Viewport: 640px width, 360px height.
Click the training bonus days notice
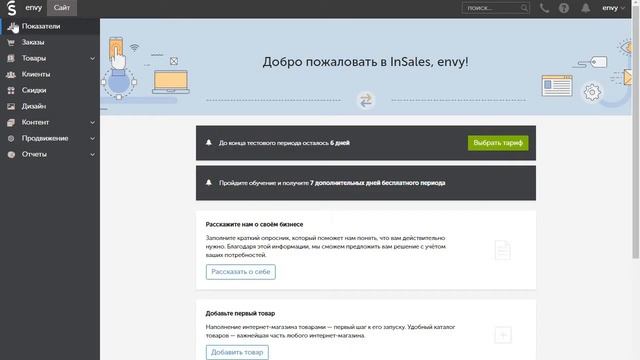pos(366,183)
